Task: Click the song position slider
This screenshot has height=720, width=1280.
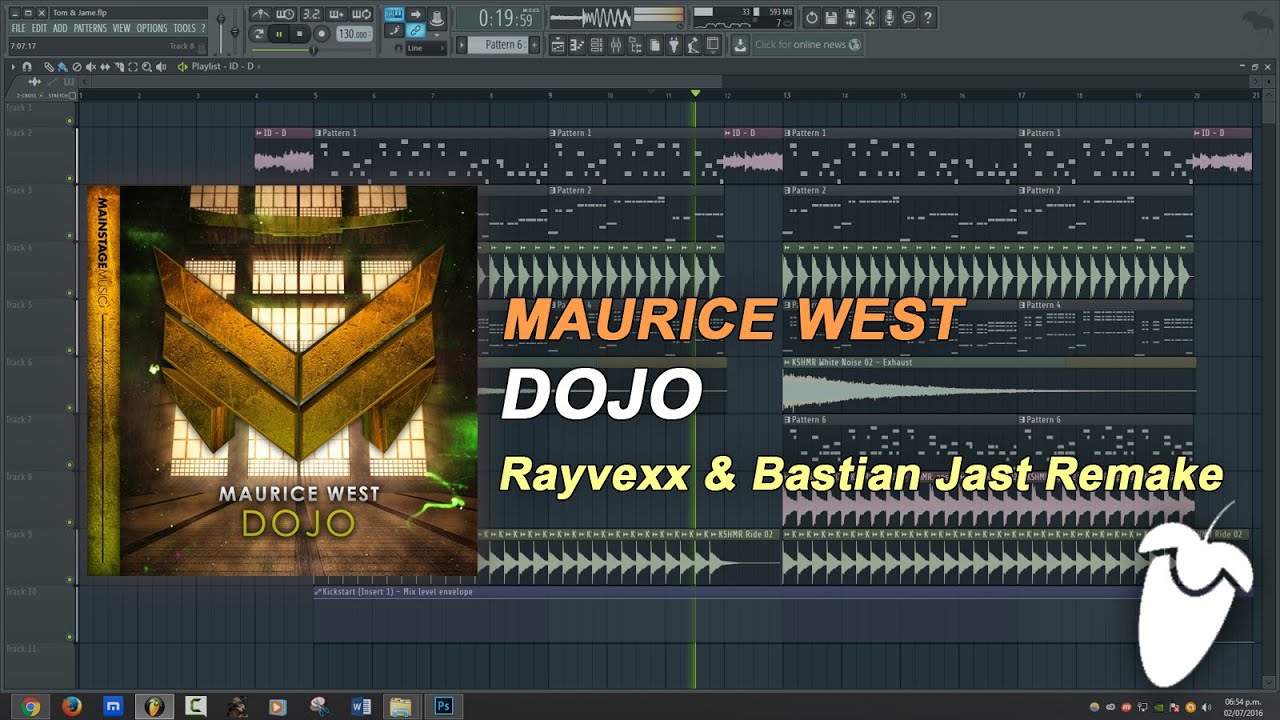Action: click(311, 51)
